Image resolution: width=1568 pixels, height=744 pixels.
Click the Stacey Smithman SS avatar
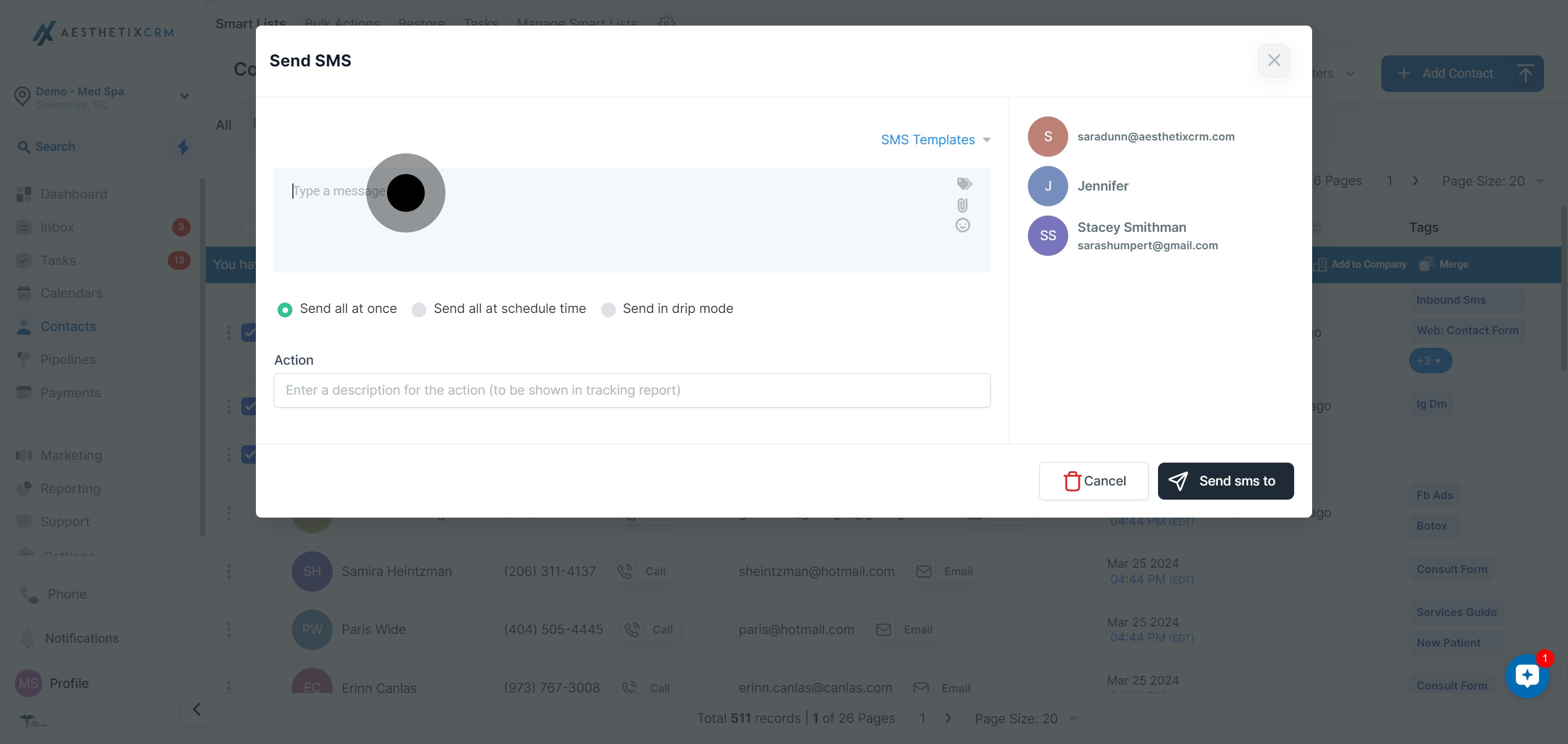(x=1048, y=236)
